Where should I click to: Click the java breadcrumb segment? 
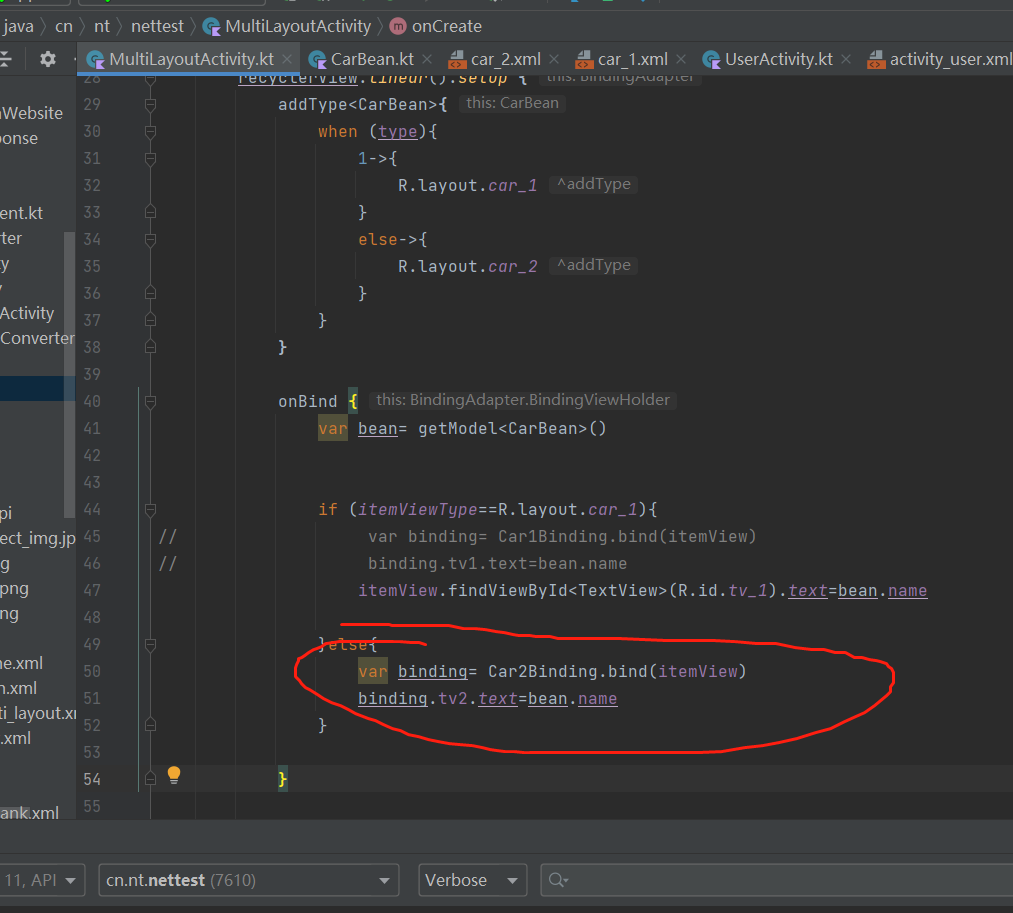click(x=18, y=26)
